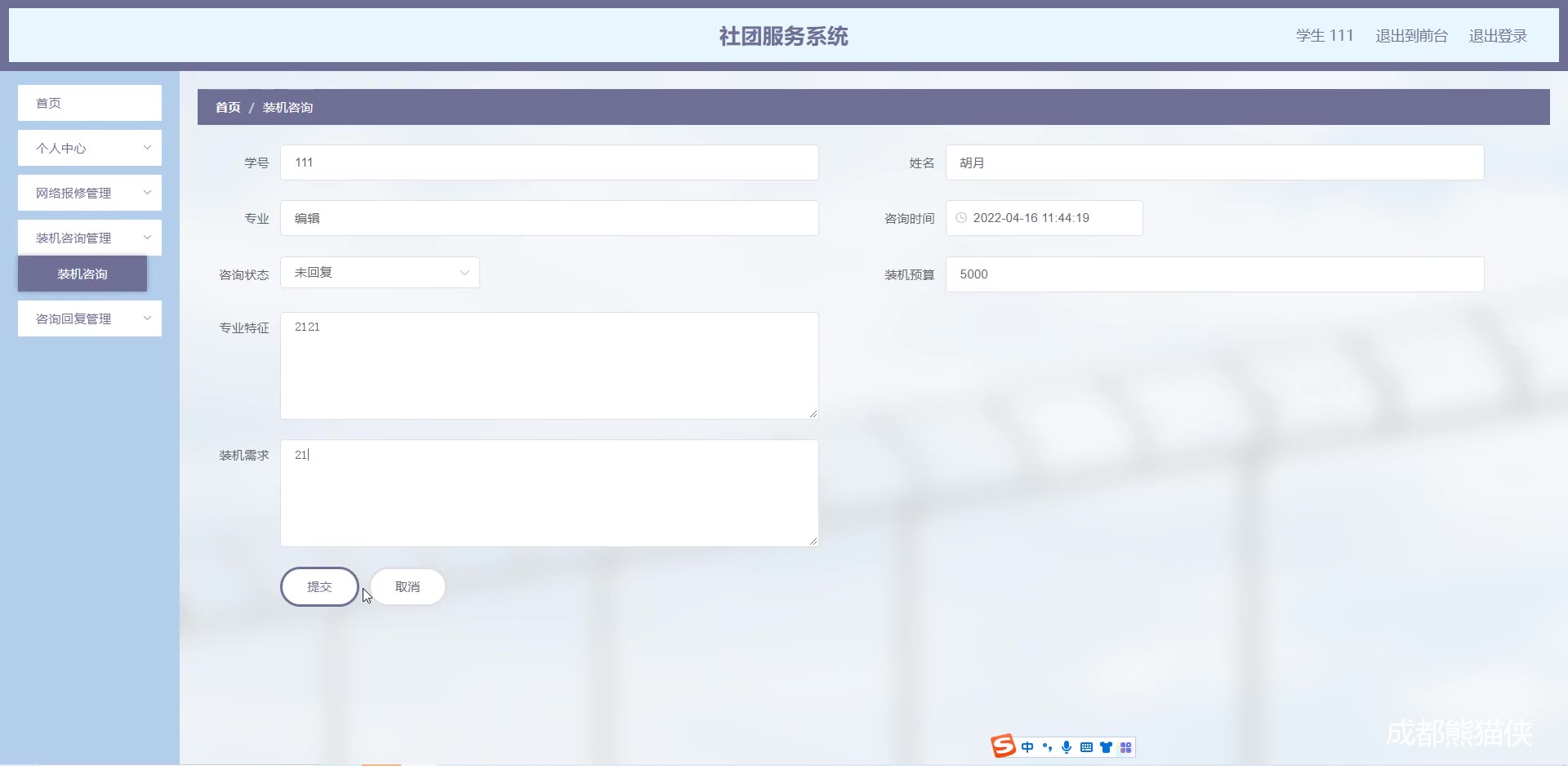This screenshot has width=1568, height=766.
Task: Open the IME soft keyboard icon
Action: (1086, 747)
